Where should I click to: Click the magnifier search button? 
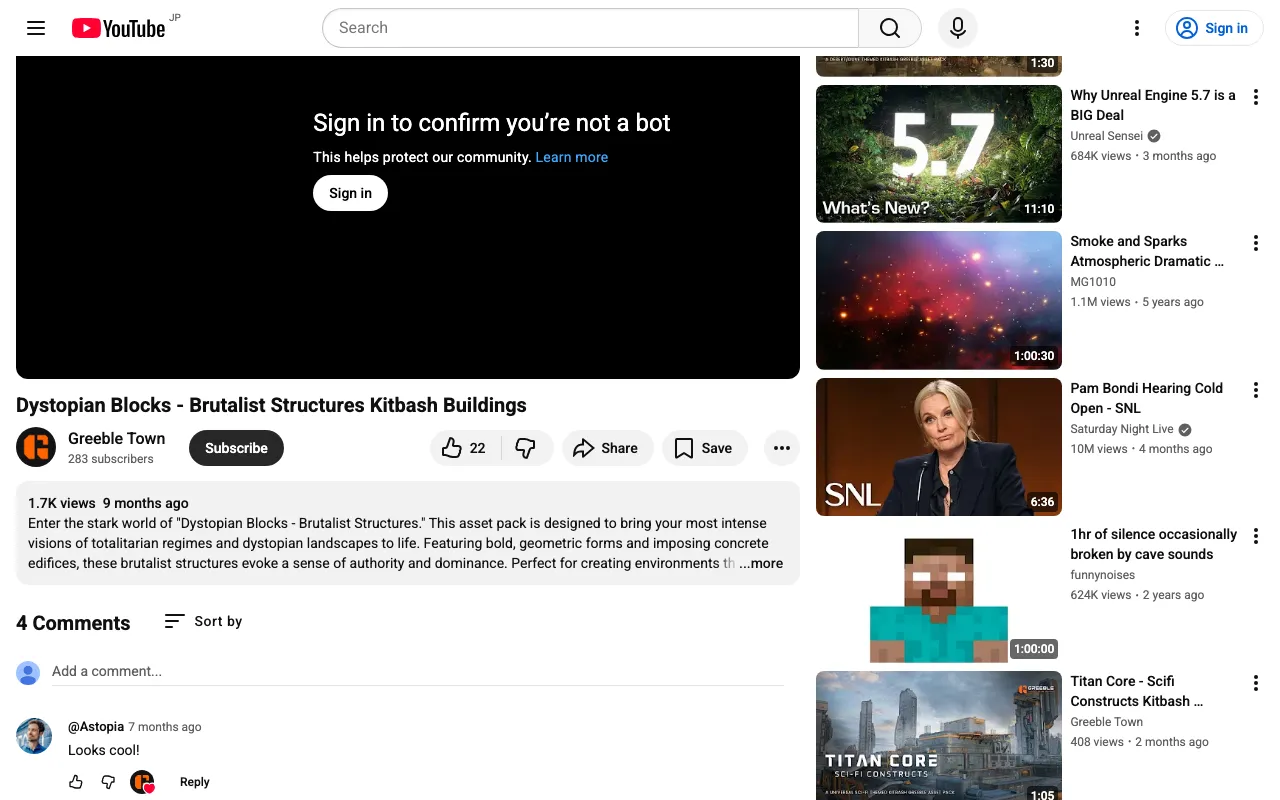pos(889,28)
